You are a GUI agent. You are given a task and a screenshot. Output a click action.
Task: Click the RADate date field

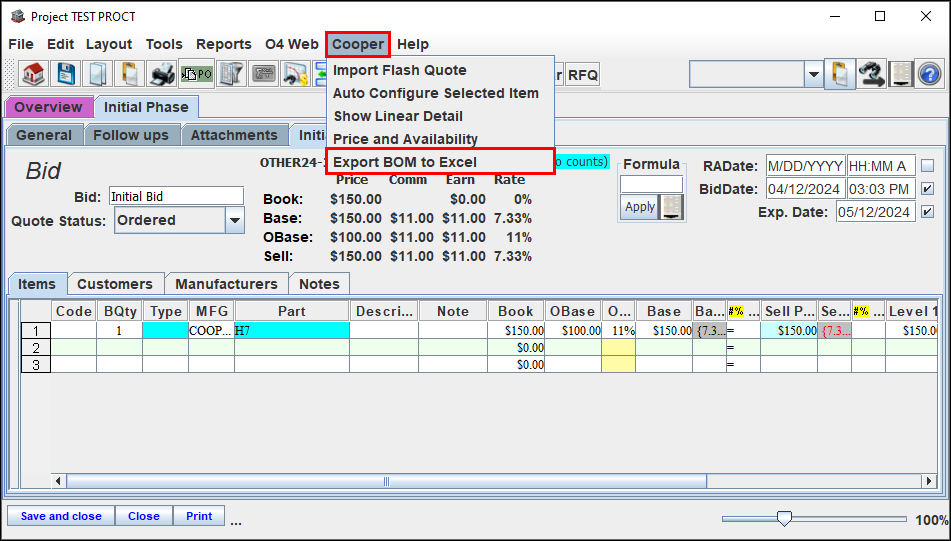click(805, 166)
